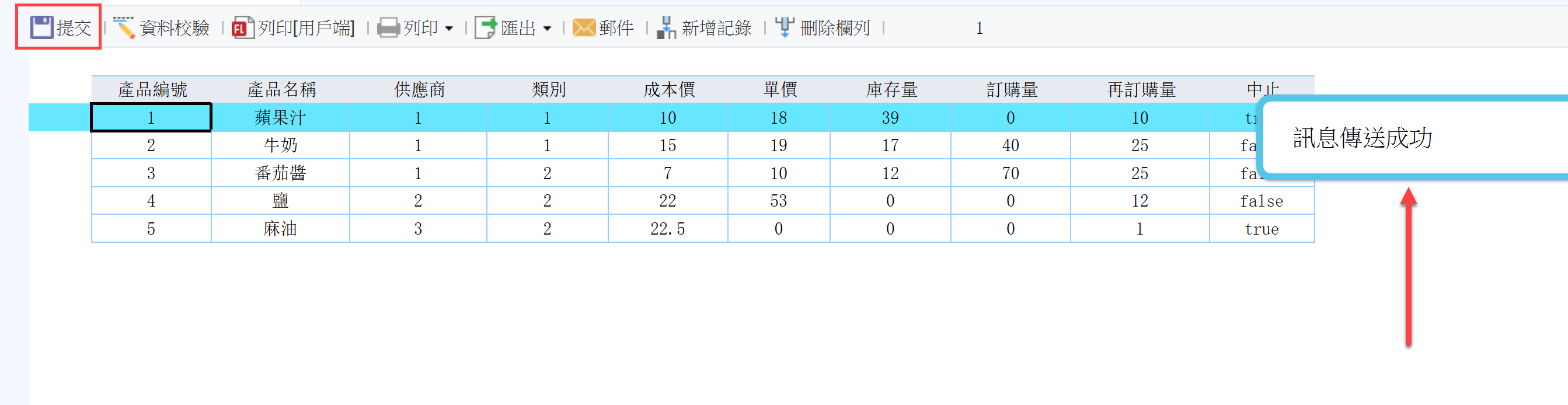Viewport: 1568px width, 405px height.
Task: Select product number cell in 蘋果汁 row
Action: point(152,117)
